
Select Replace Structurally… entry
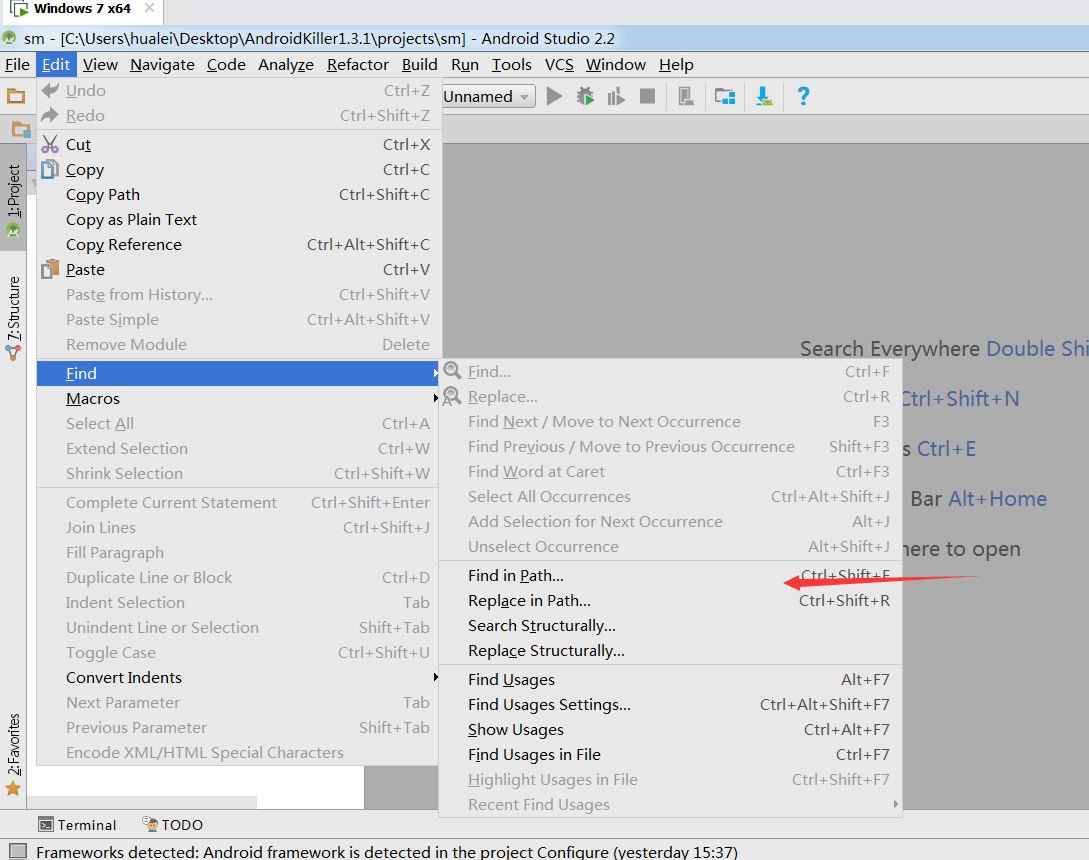[671, 650]
